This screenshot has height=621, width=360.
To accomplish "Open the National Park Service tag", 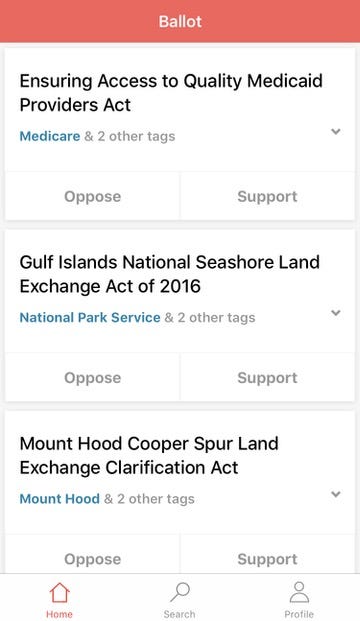I will [x=90, y=318].
